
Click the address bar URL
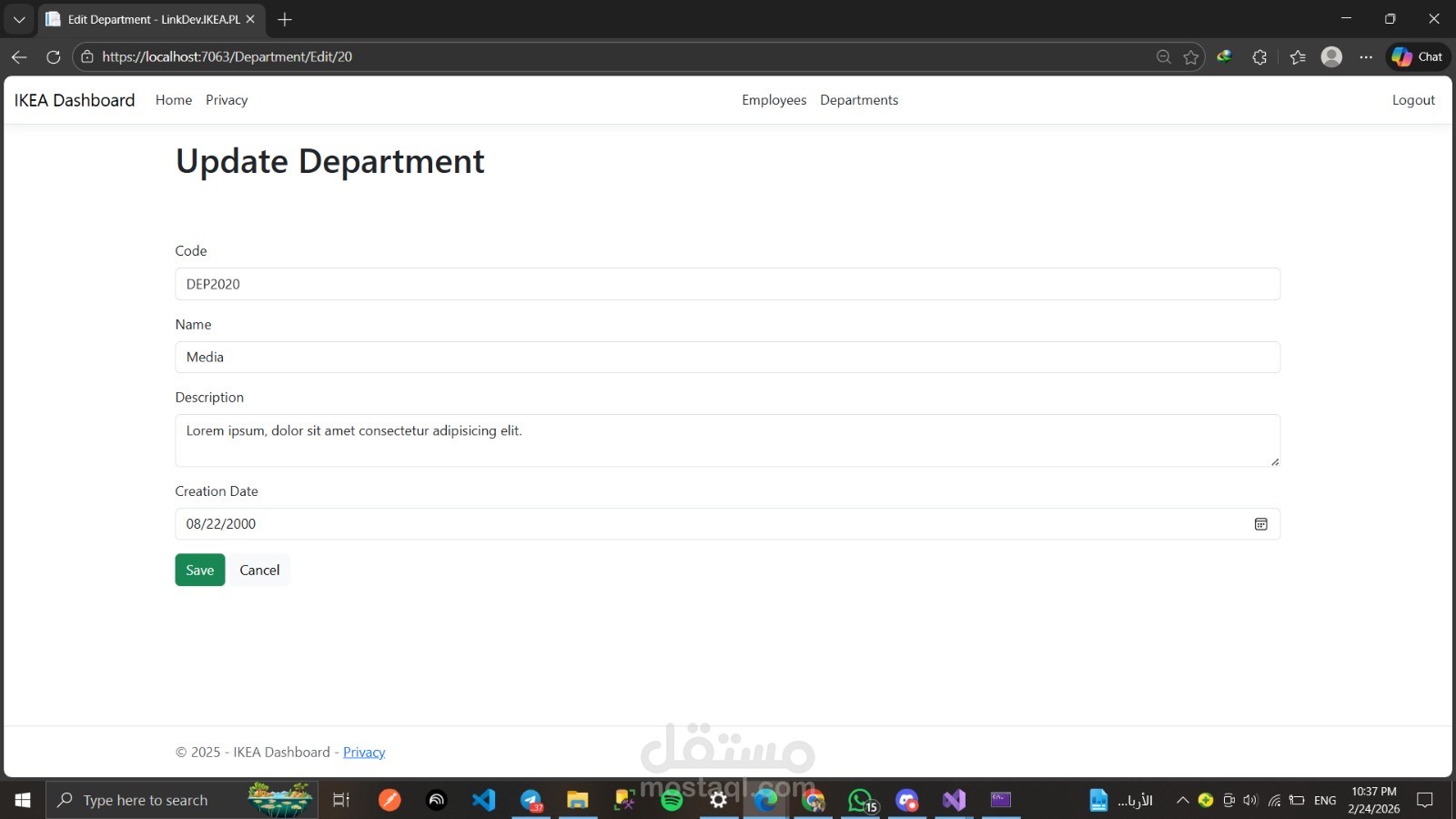pos(227,56)
